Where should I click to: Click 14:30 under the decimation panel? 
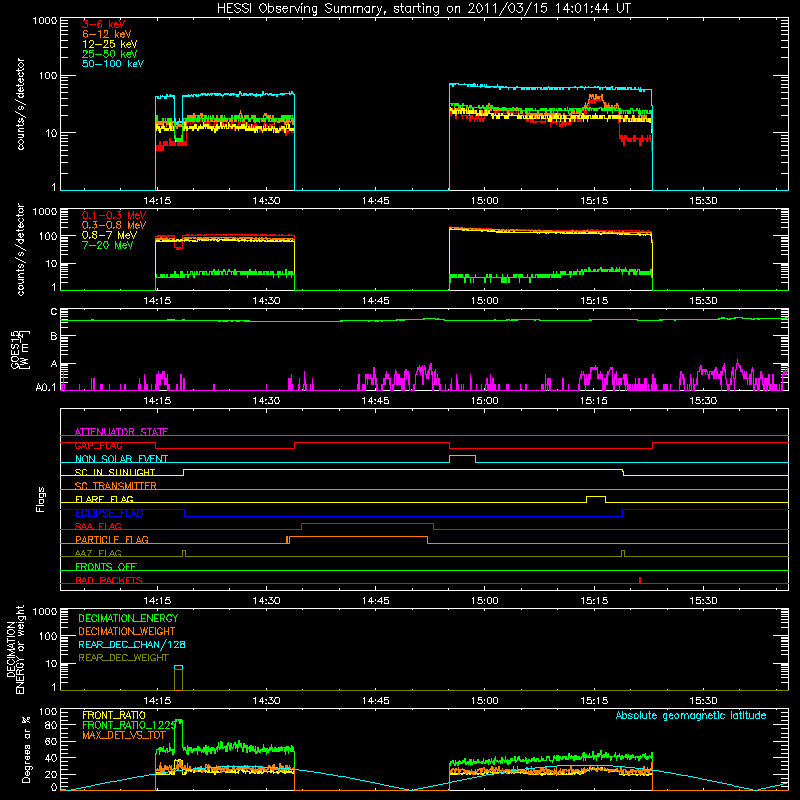coord(266,701)
